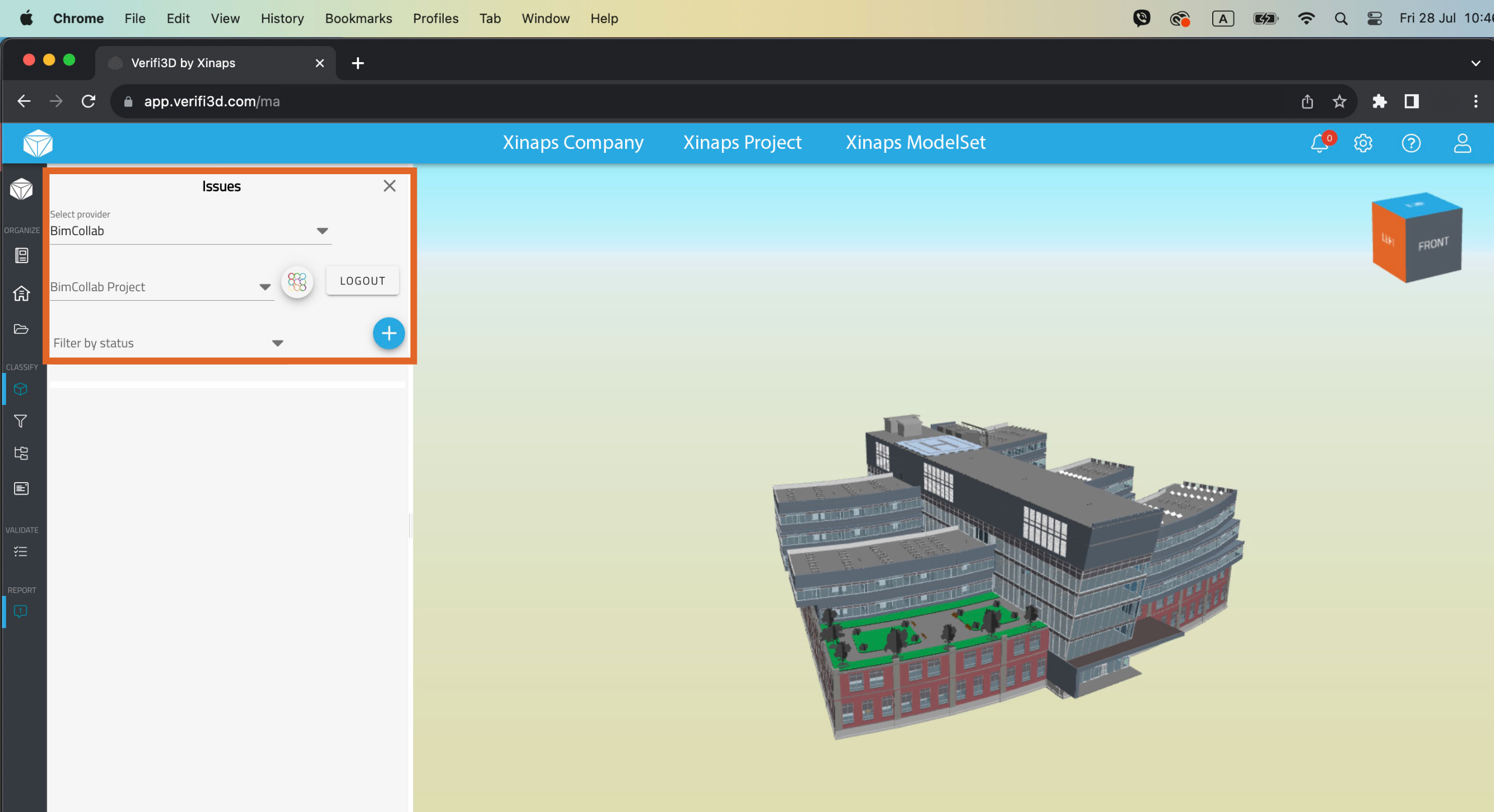Open the Xinaps Project breadcrumb
This screenshot has height=812, width=1494.
742,143
